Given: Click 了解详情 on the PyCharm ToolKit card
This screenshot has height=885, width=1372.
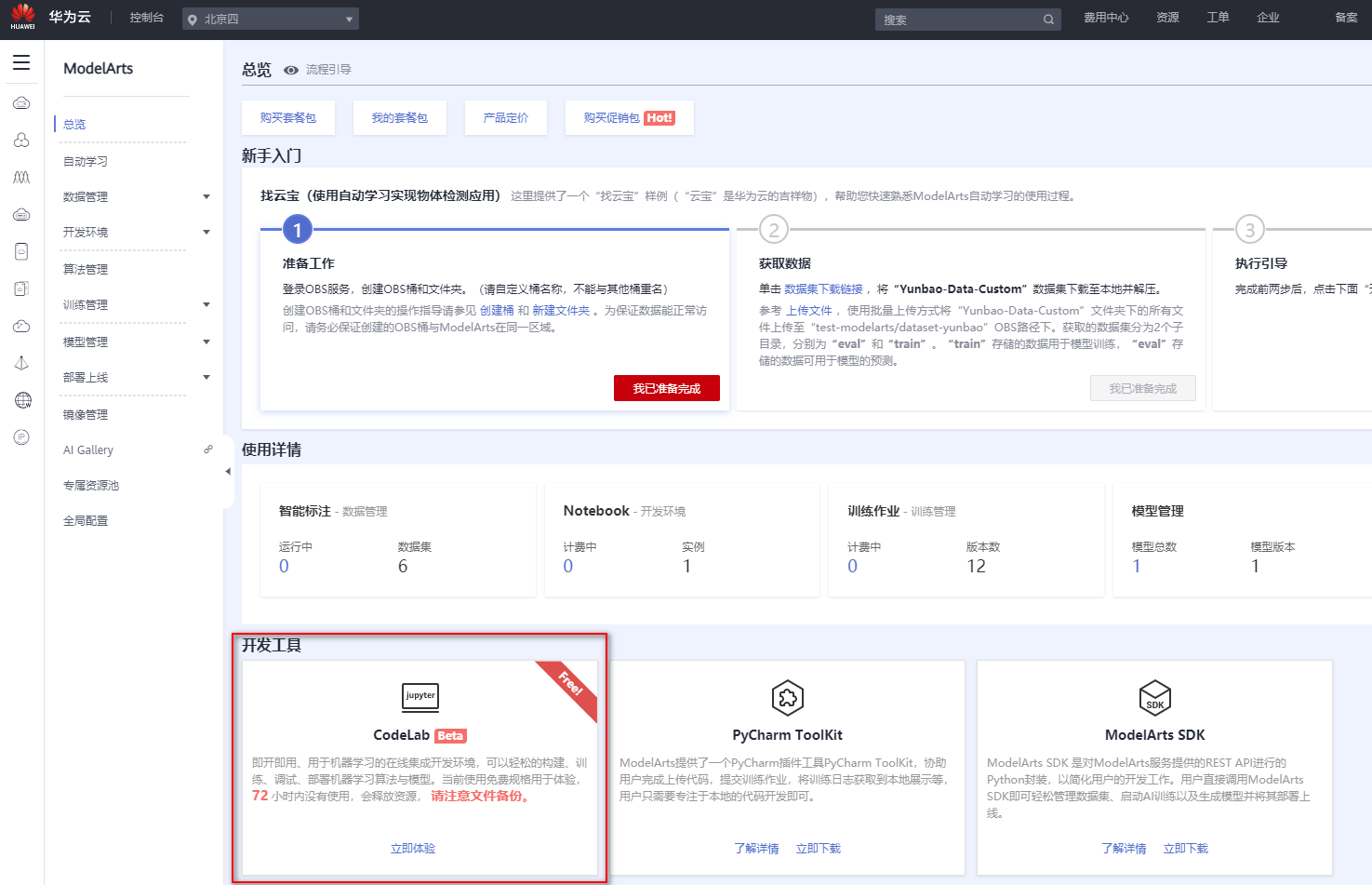Looking at the screenshot, I should coord(756,849).
